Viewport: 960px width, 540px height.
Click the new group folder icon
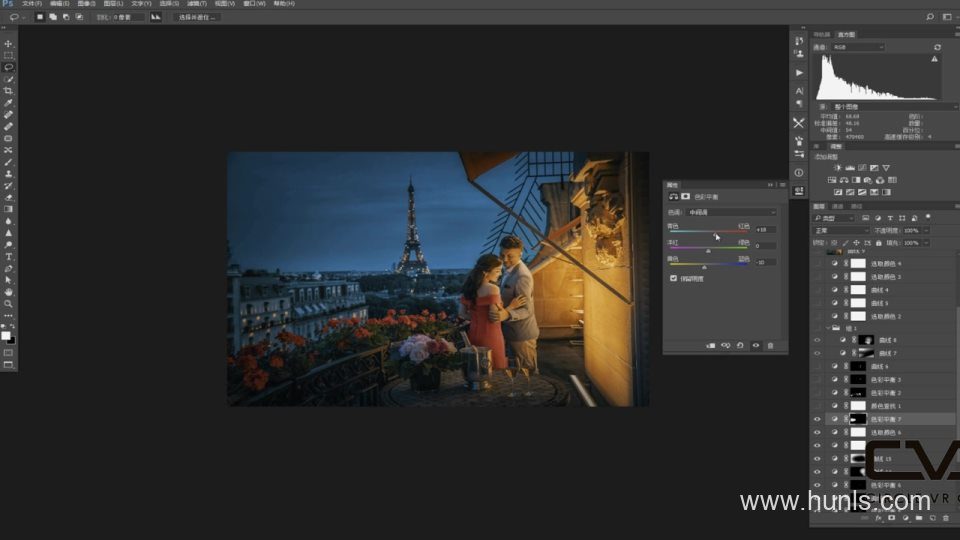click(919, 518)
